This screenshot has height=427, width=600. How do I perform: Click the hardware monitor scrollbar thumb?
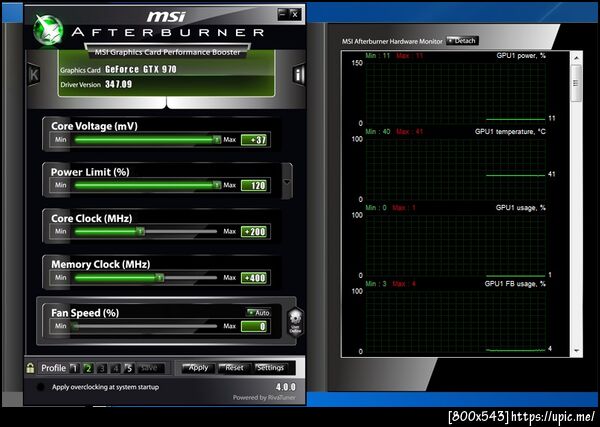coord(576,83)
